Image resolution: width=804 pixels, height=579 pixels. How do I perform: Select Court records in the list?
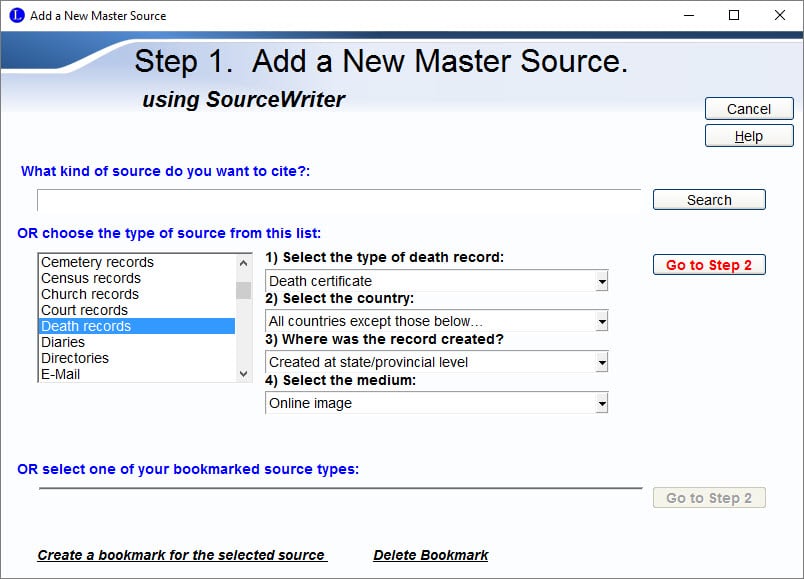137,310
